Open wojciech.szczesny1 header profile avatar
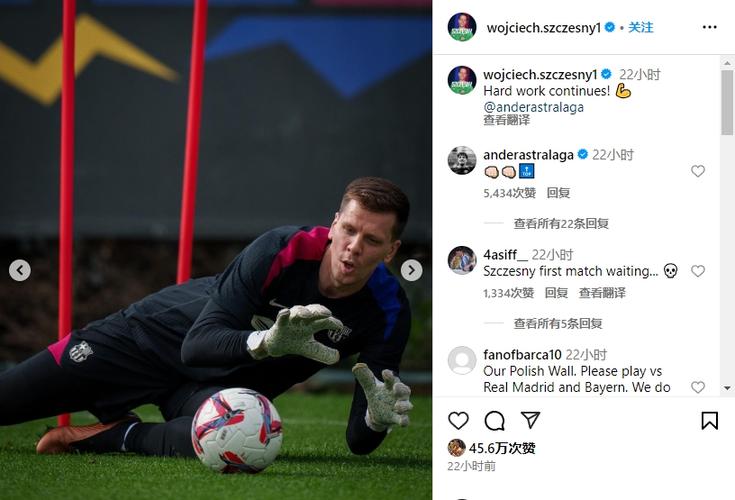 click(462, 27)
